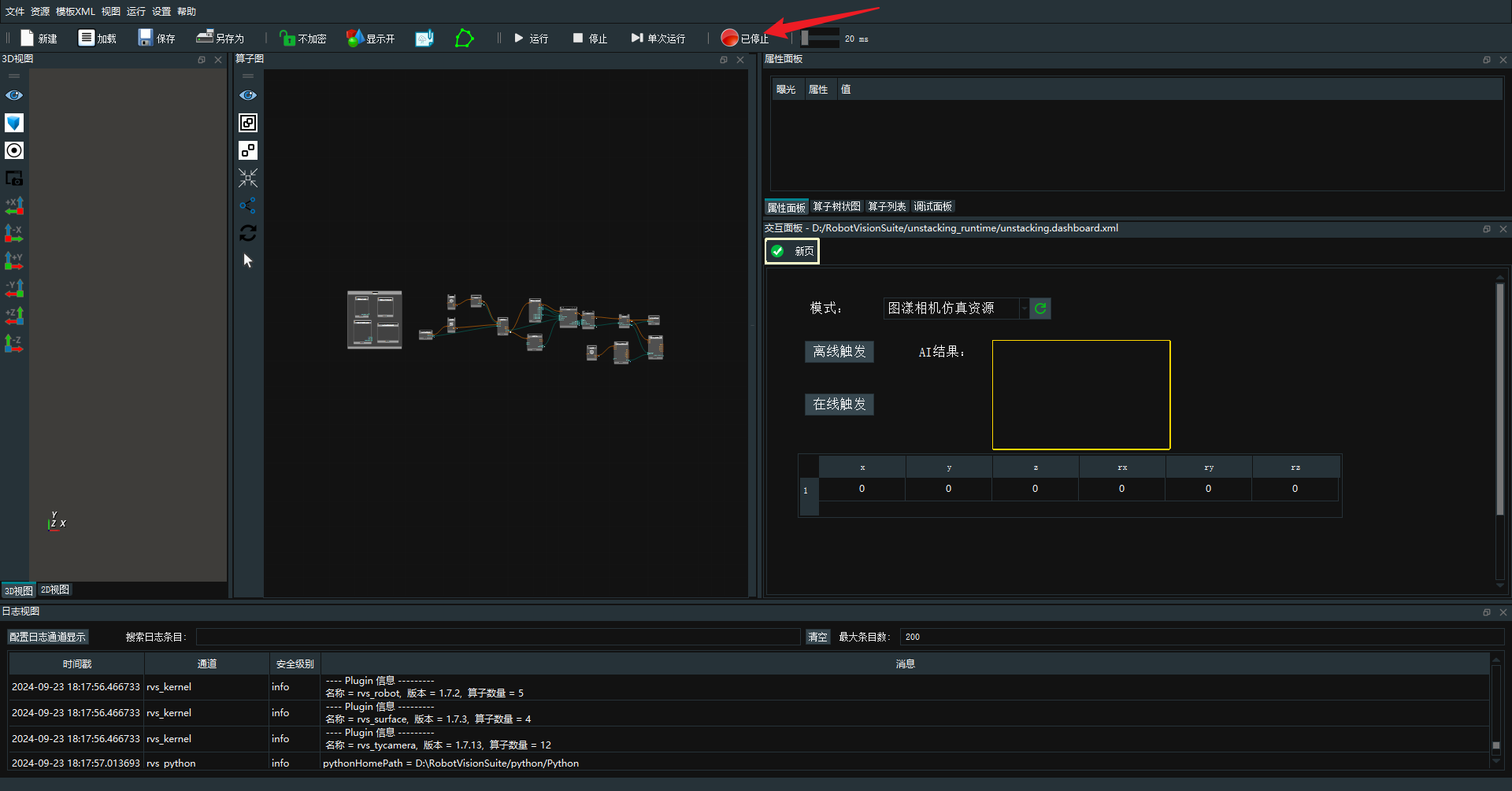This screenshot has height=791, width=1512.
Task: Click the 加载 (Load) toolbar icon
Action: click(86, 38)
